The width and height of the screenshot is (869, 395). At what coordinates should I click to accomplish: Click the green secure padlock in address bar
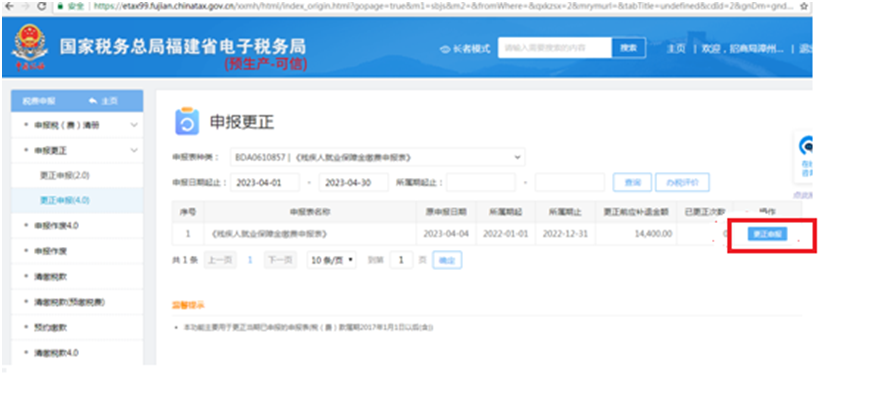[x=60, y=7]
